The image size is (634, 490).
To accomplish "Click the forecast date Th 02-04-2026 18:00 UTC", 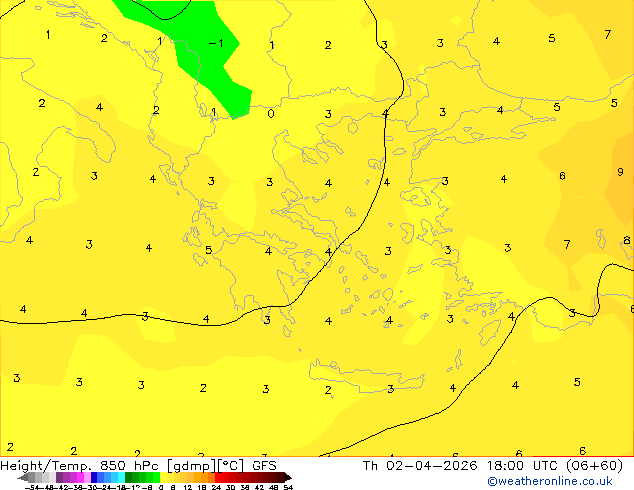I will tap(492, 466).
